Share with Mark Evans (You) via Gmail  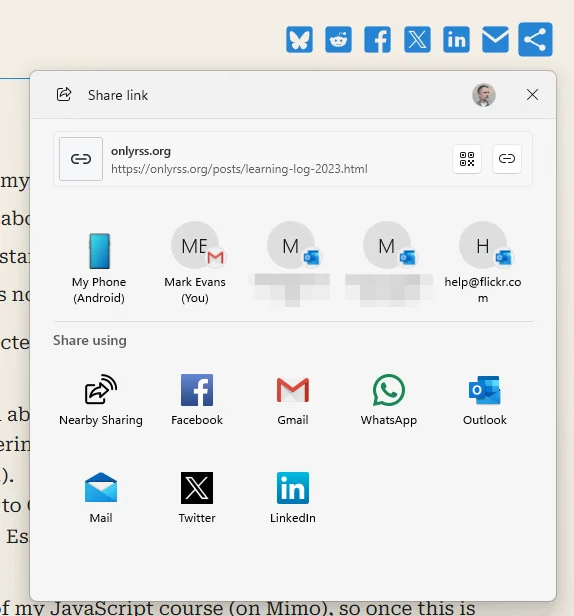click(x=195, y=263)
